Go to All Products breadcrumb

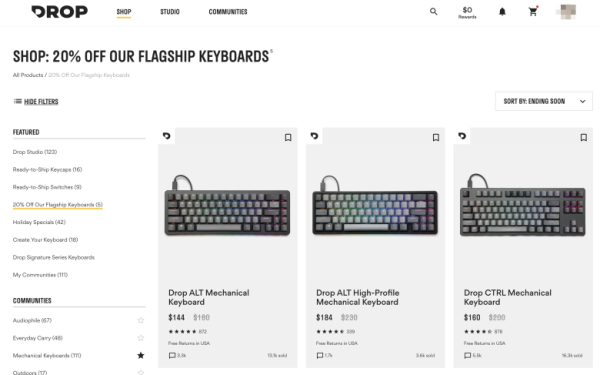click(x=28, y=75)
